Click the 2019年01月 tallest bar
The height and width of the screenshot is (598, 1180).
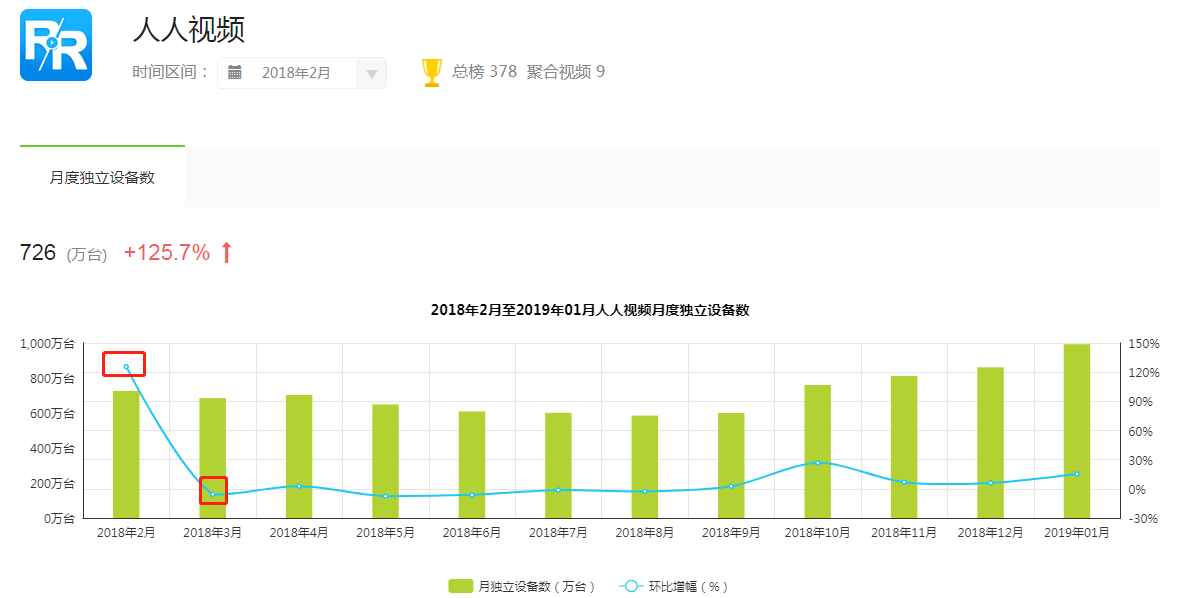coord(1076,430)
